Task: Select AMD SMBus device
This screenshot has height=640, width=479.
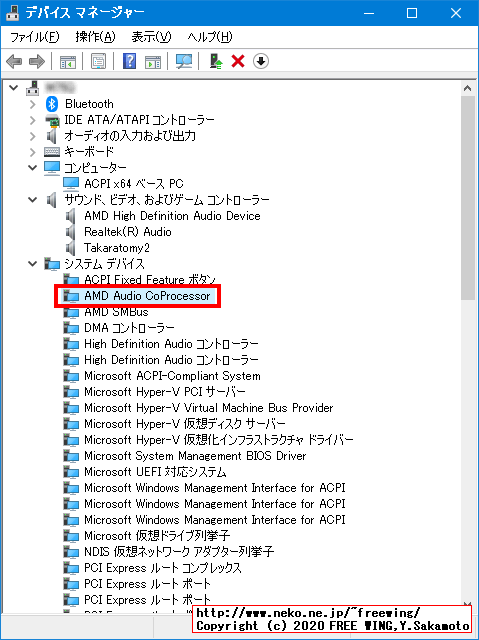Action: (116, 312)
